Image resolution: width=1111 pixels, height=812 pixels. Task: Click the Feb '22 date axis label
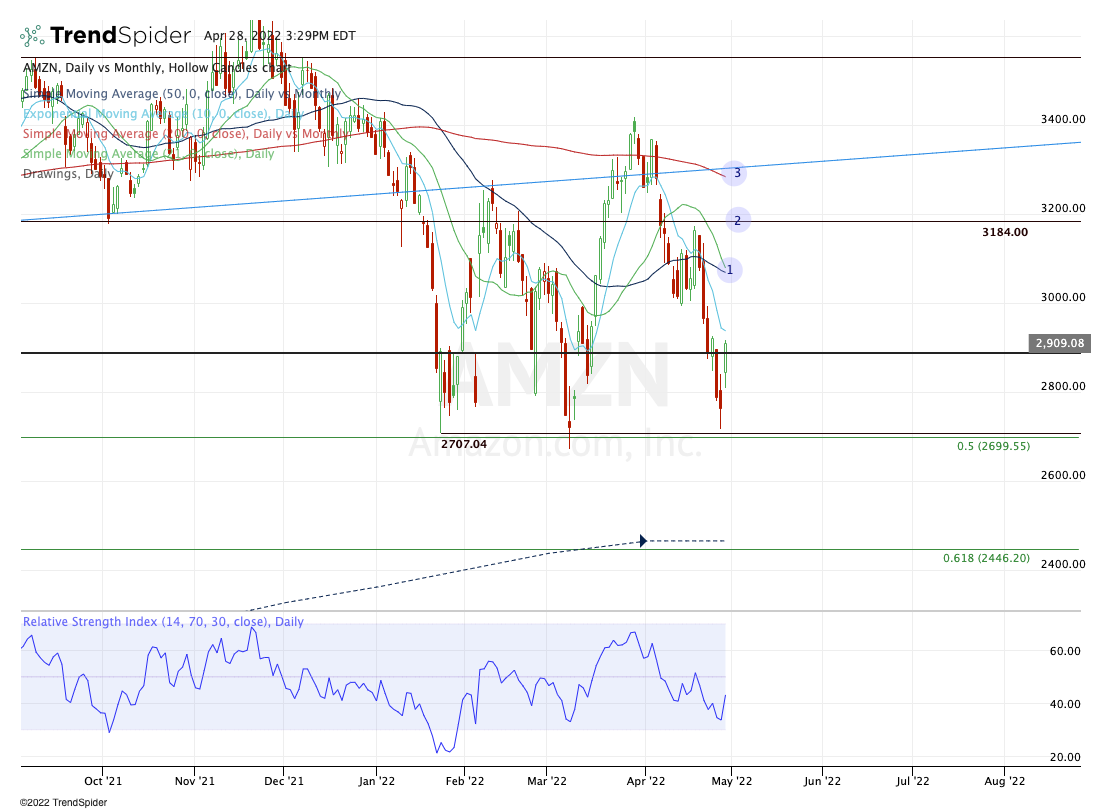click(x=465, y=781)
